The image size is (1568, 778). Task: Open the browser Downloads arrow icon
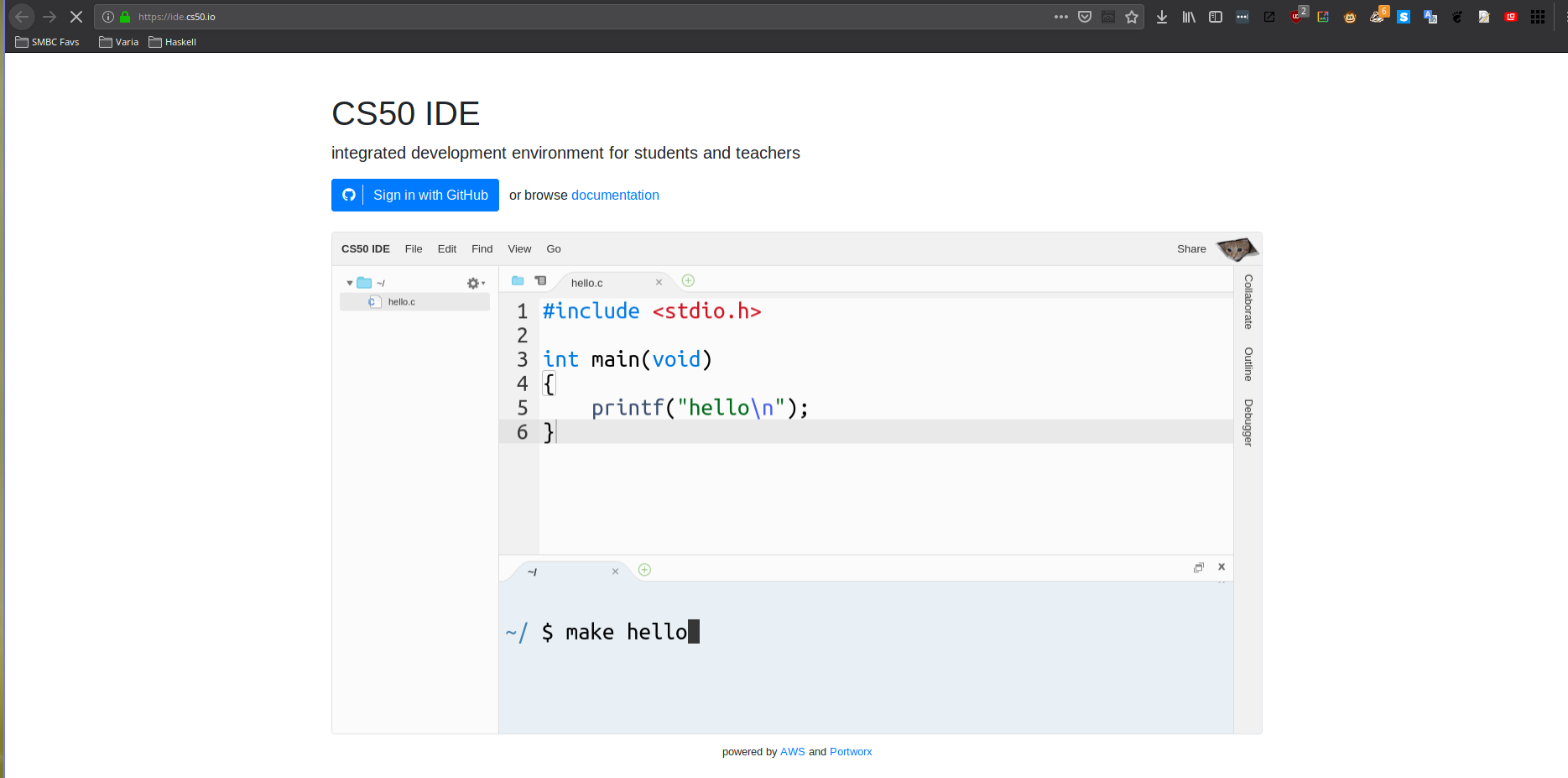tap(1162, 17)
